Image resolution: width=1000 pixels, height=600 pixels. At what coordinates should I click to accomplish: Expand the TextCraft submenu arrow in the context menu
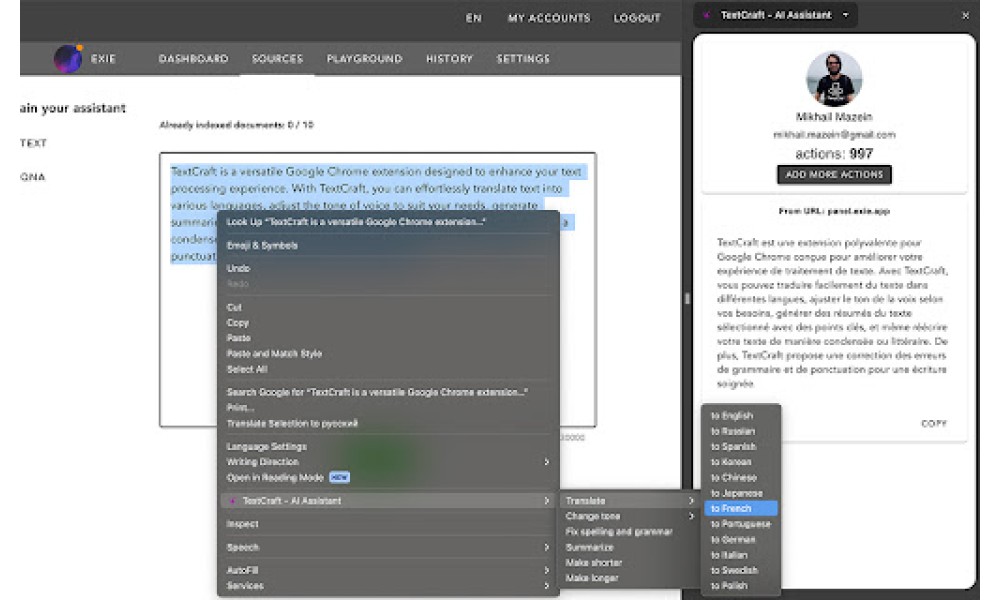(547, 501)
